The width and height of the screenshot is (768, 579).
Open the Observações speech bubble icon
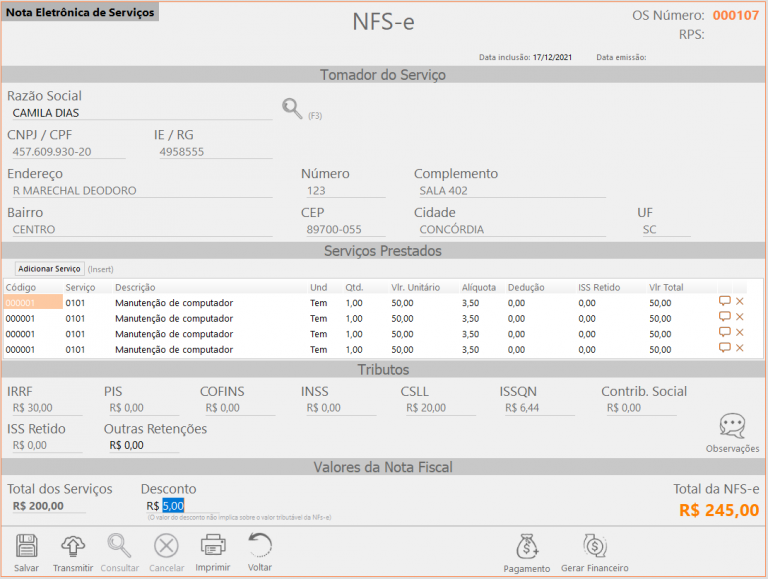[x=732, y=427]
